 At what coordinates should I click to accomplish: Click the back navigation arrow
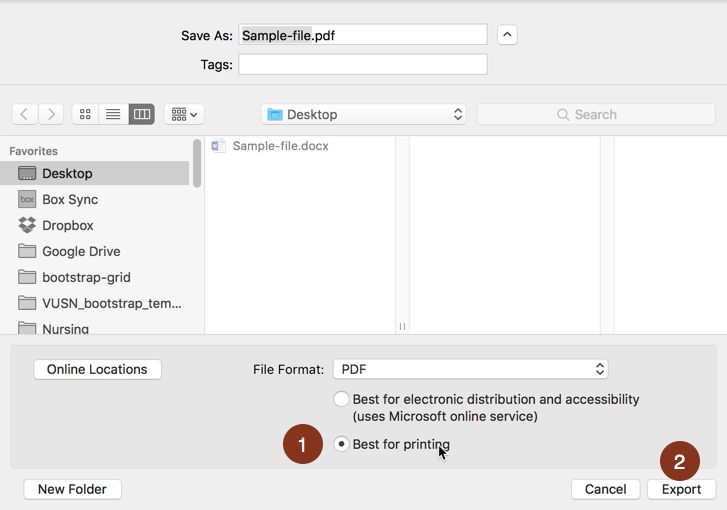(x=25, y=114)
